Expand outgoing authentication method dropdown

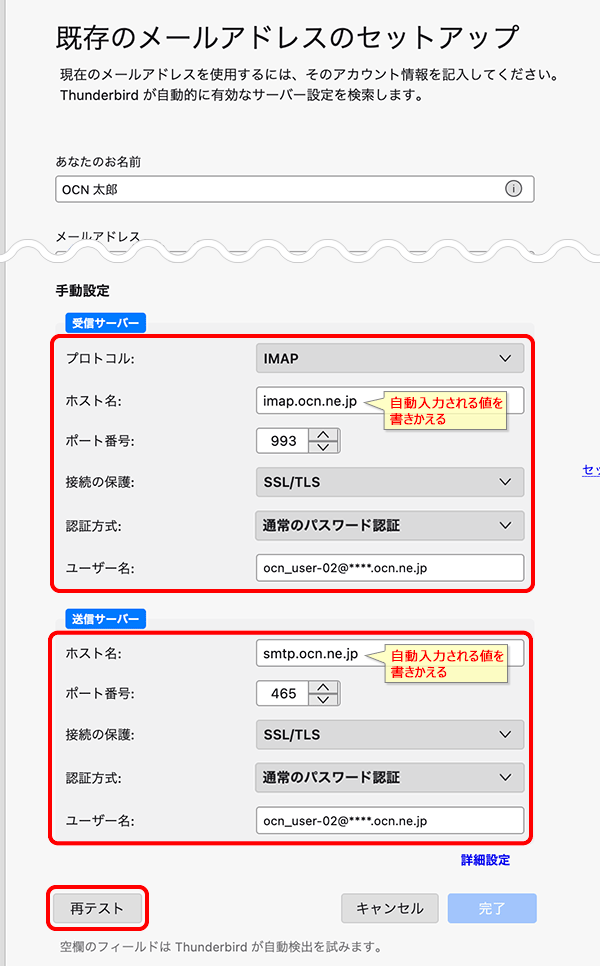[390, 777]
